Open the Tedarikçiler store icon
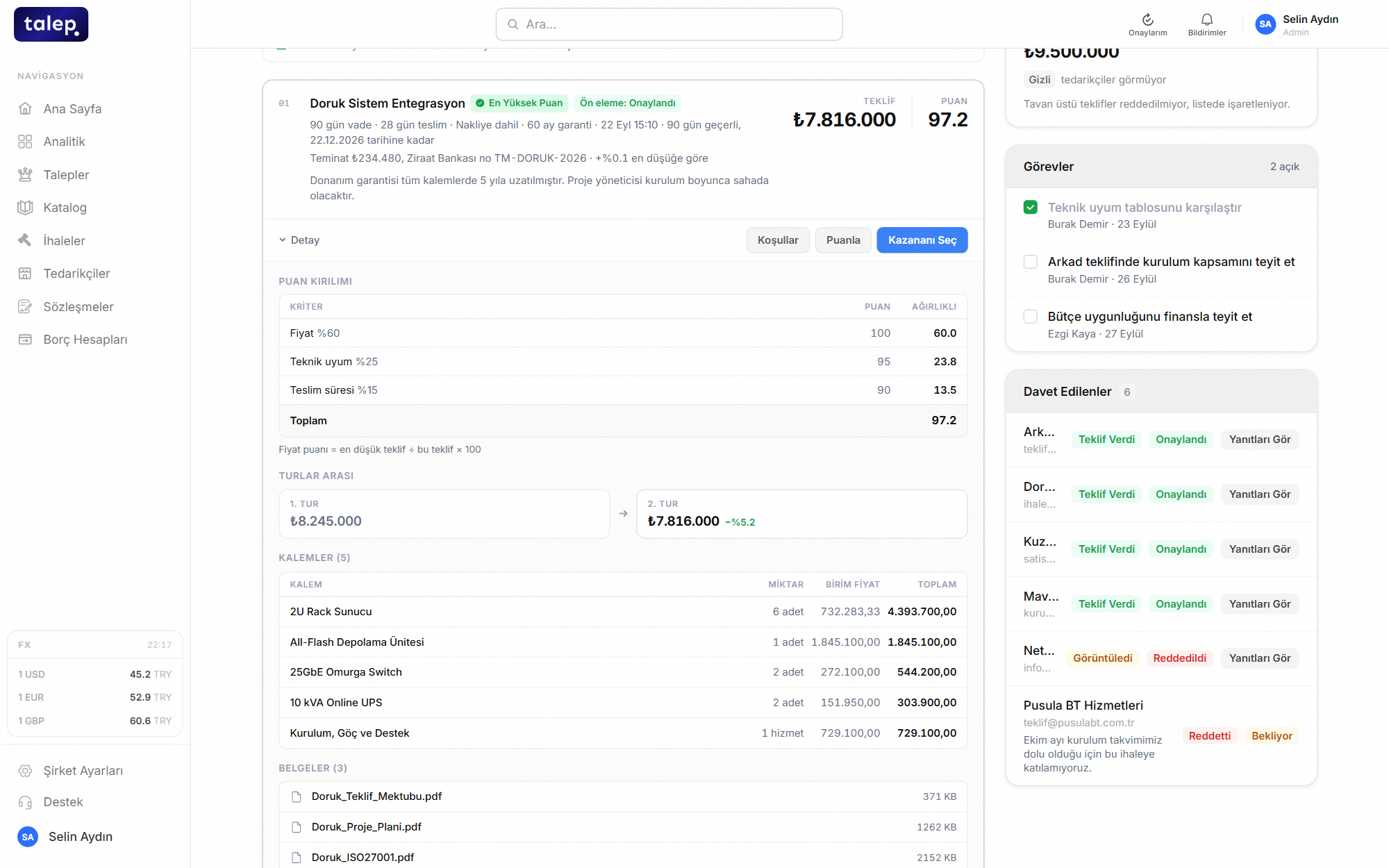The image size is (1389, 868). 25,273
